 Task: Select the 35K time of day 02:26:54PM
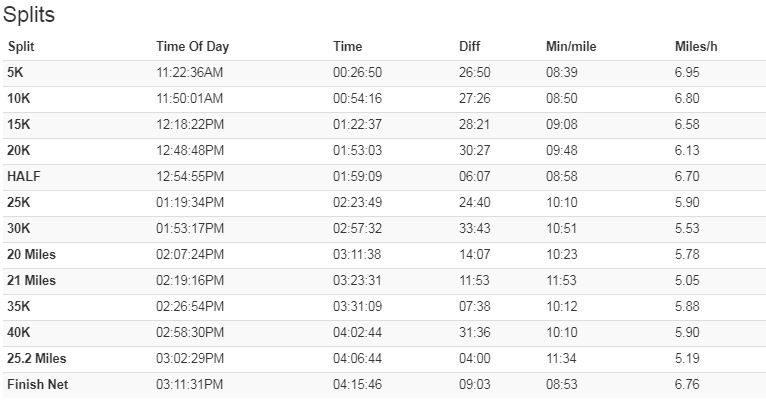190,306
